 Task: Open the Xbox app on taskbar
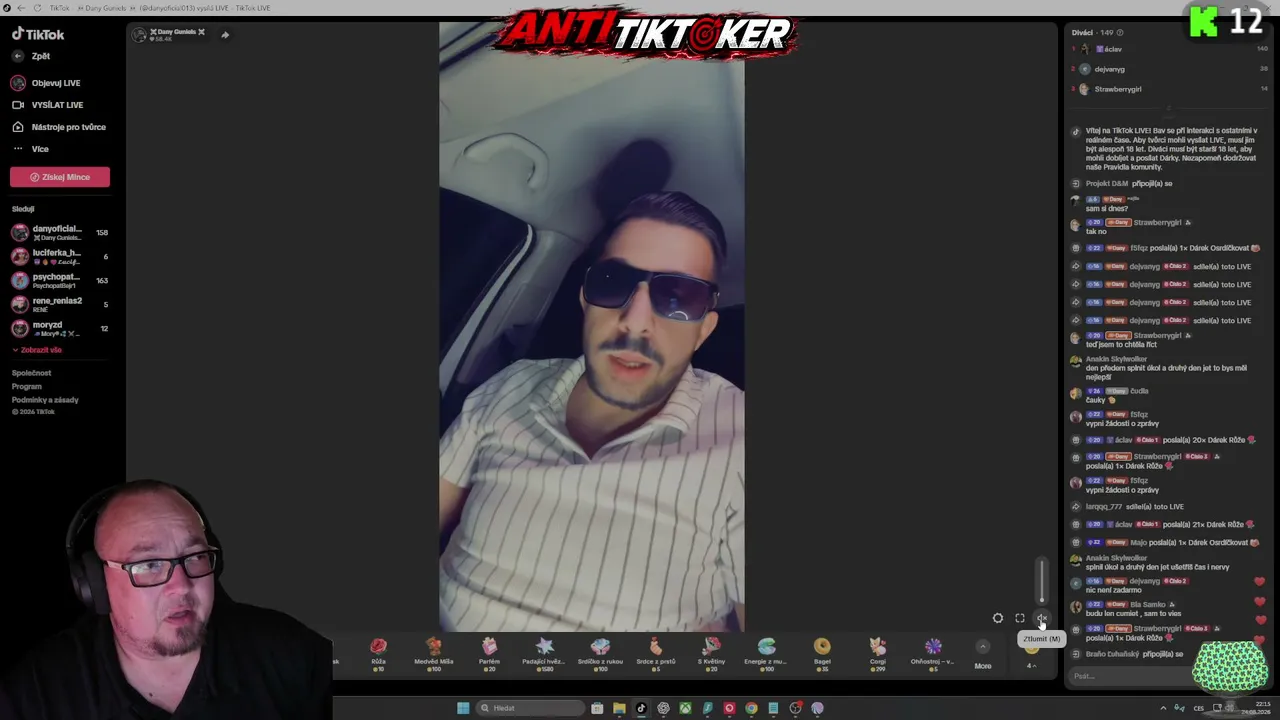685,708
